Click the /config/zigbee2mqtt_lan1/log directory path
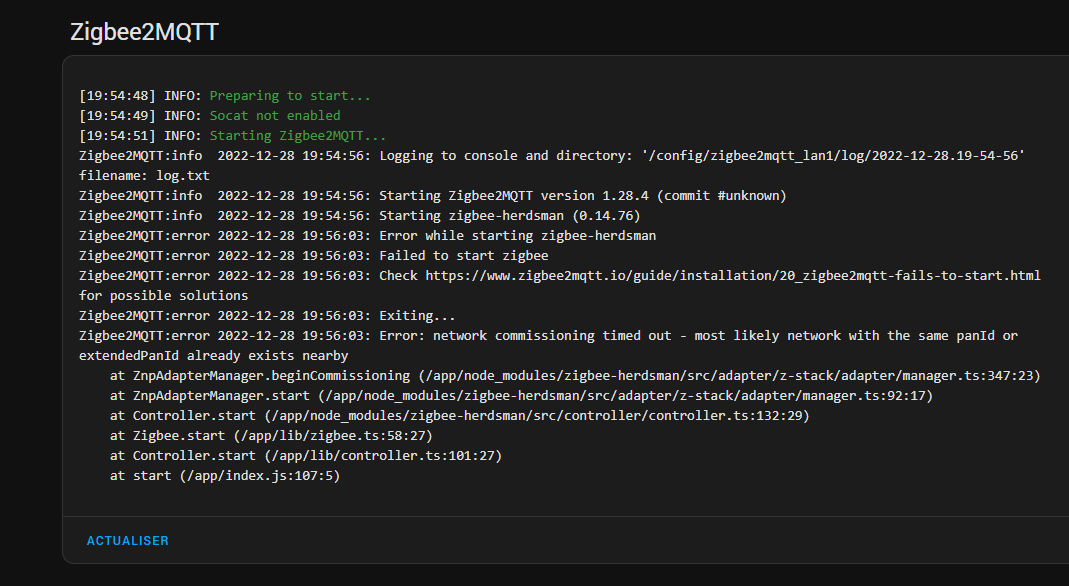Viewport: 1069px width, 586px height. pyautogui.click(x=835, y=156)
